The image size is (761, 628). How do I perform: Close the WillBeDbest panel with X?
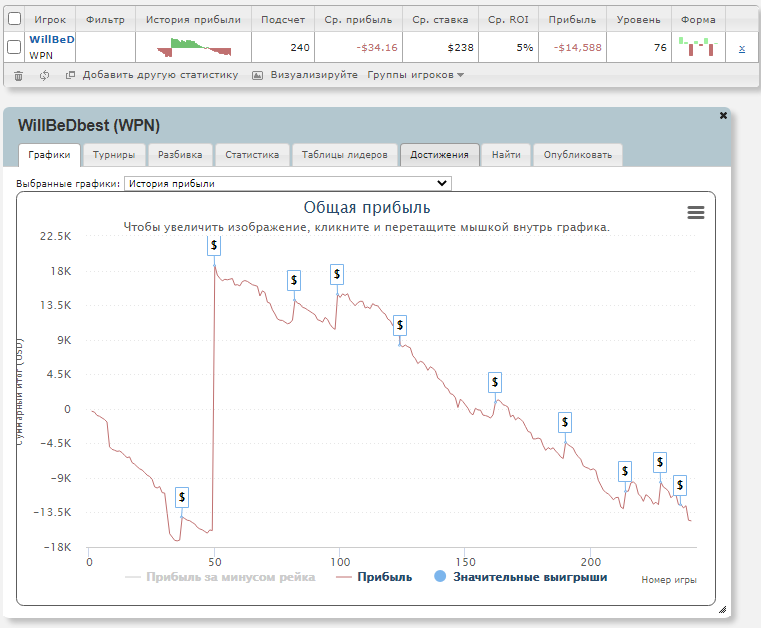[x=724, y=116]
